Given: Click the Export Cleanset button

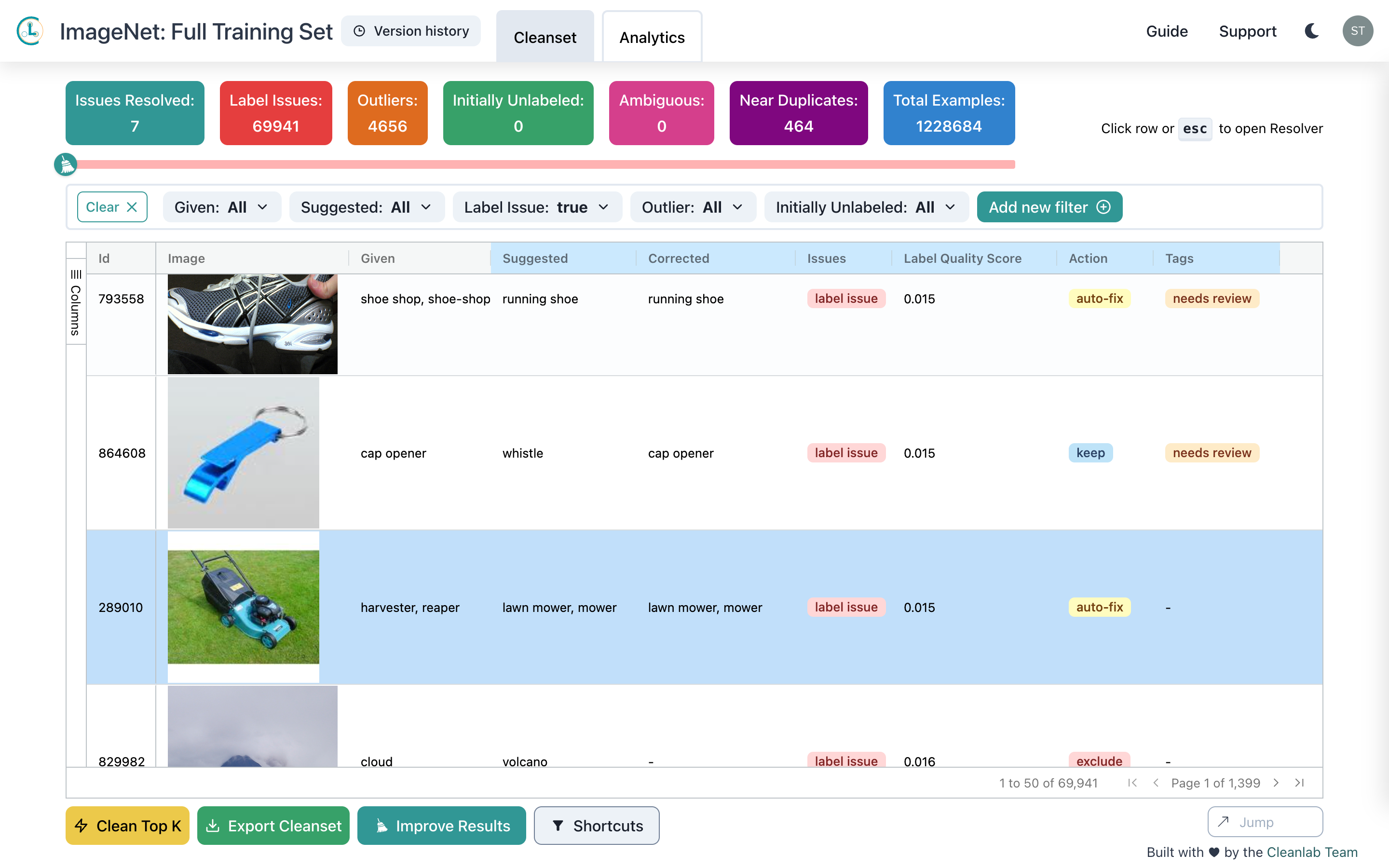Looking at the screenshot, I should (272, 826).
